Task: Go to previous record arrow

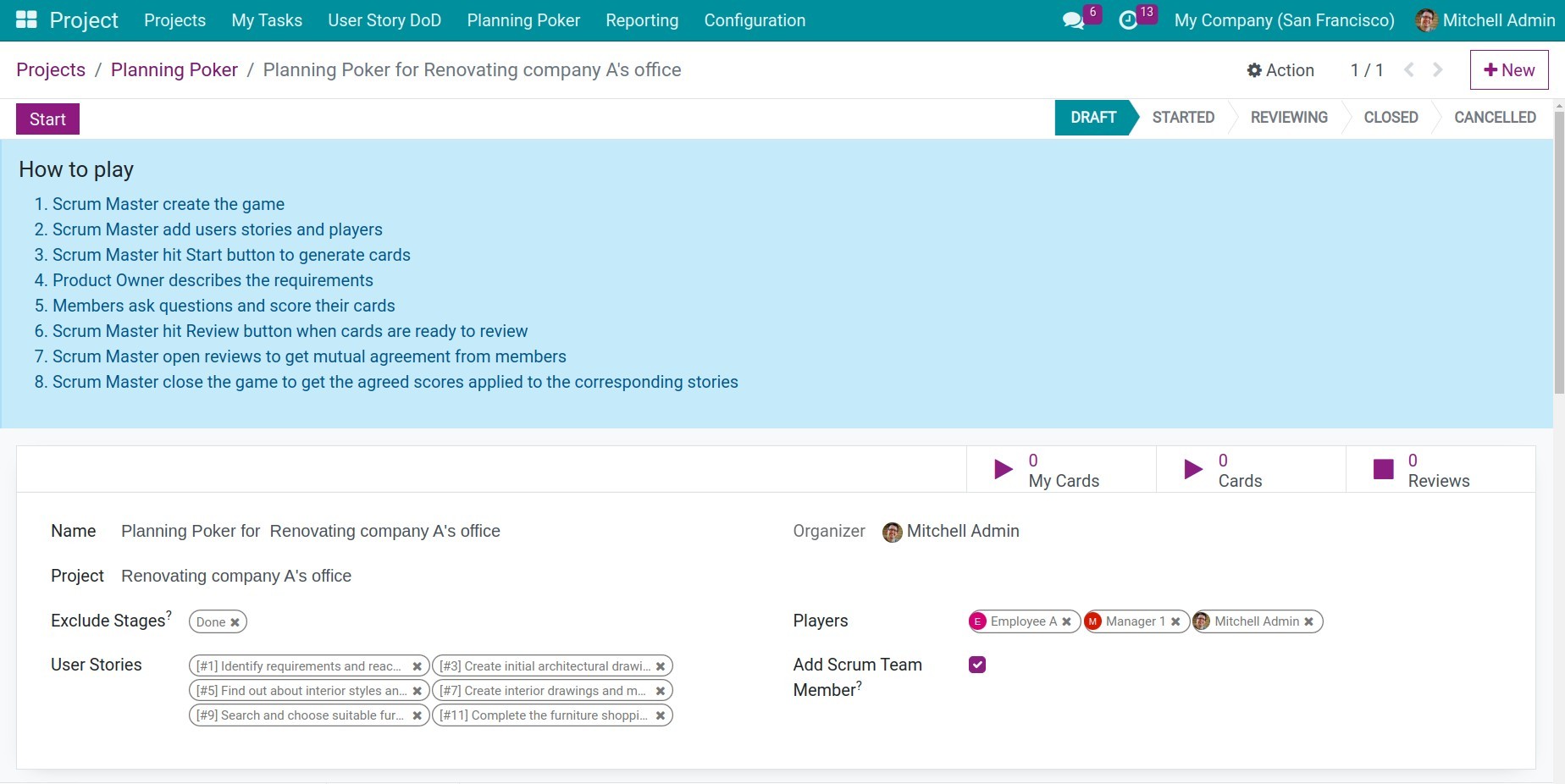Action: coord(1409,69)
